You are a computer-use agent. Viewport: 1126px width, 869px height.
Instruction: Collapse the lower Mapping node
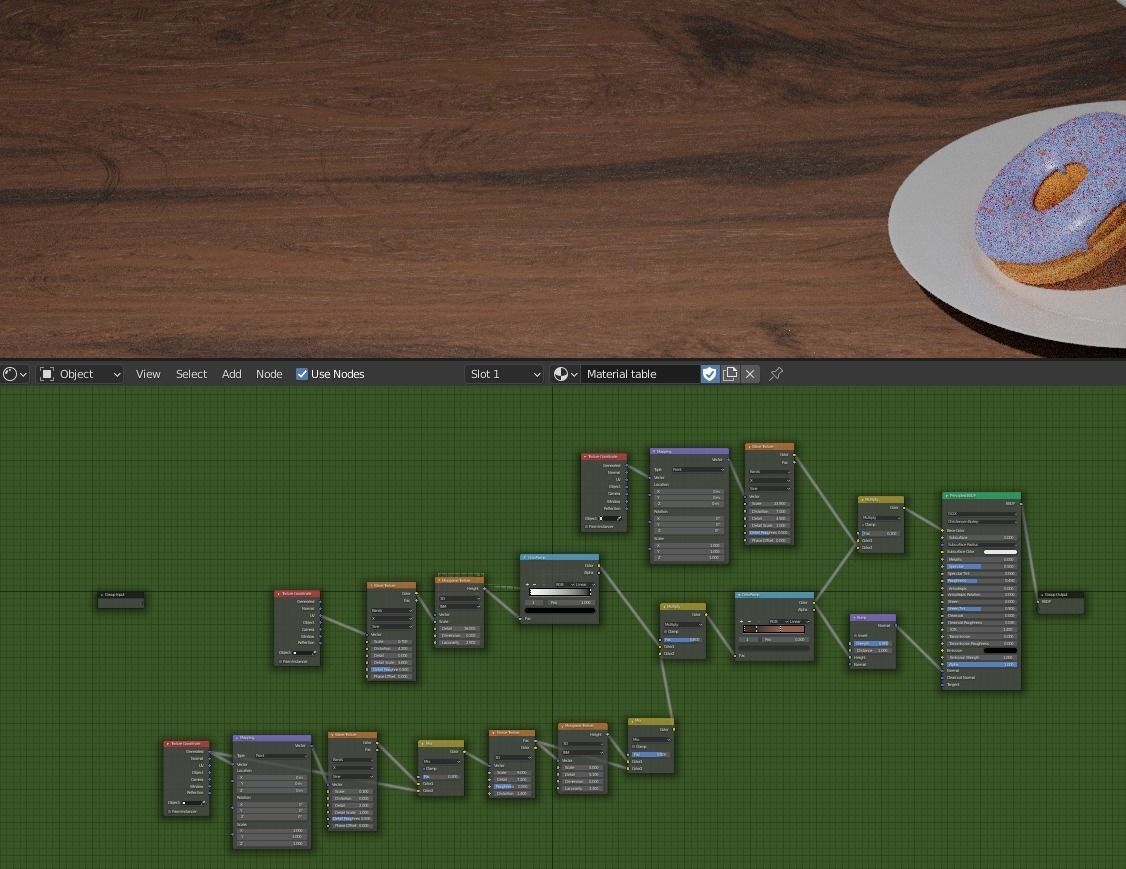click(237, 738)
